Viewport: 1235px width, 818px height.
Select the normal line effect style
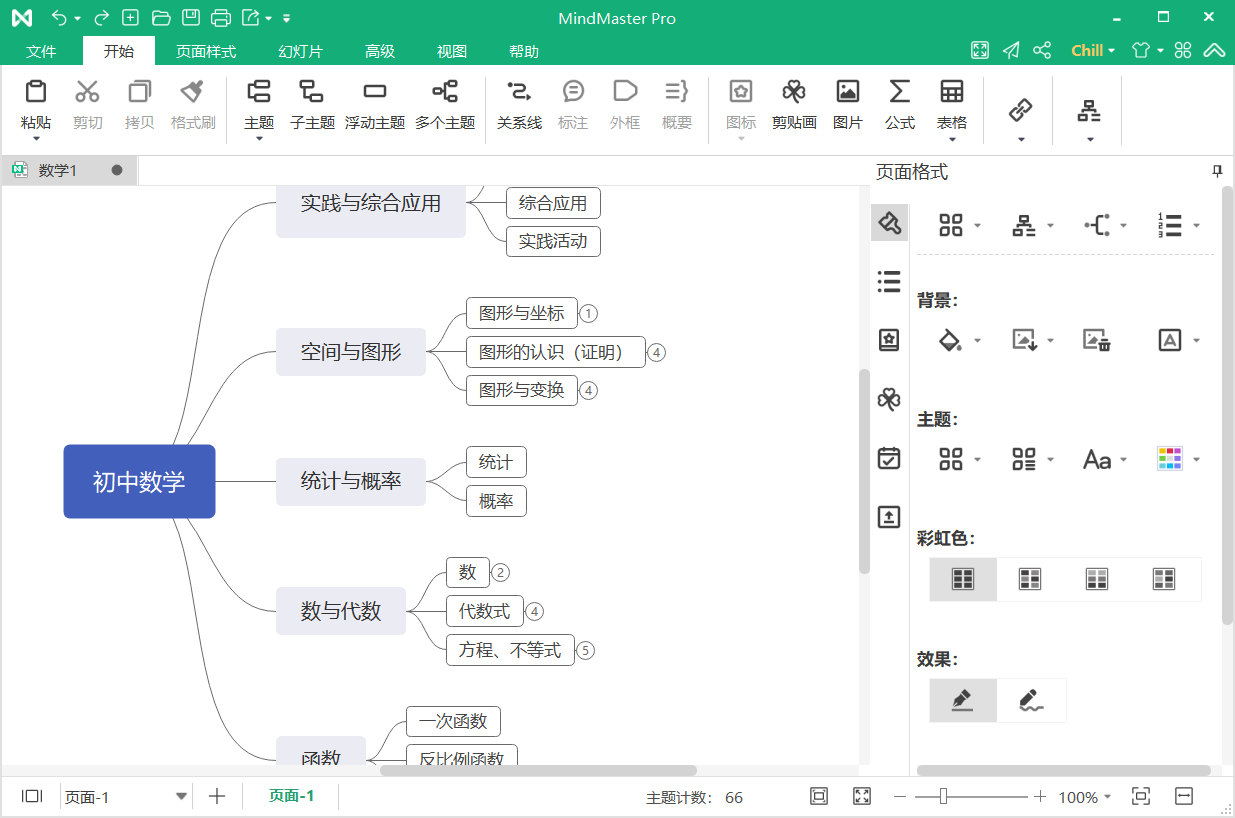[963, 700]
